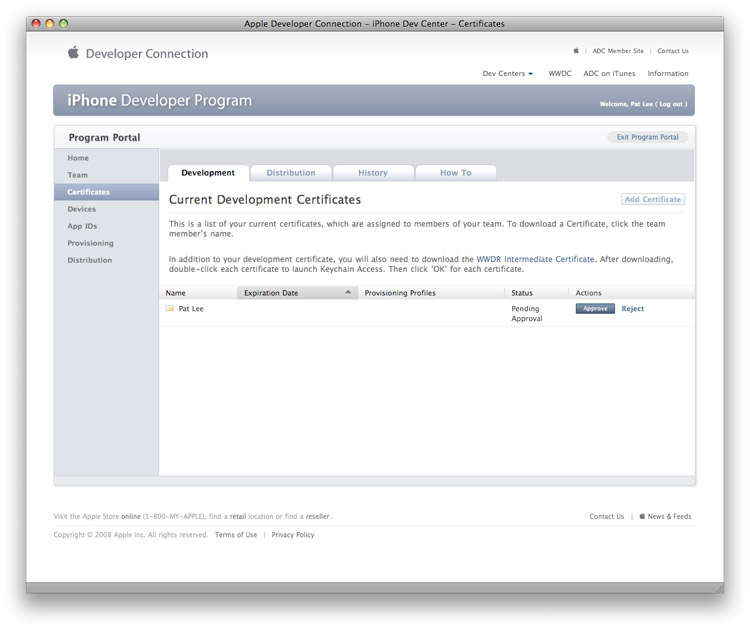Minimize the window with yellow button
The width and height of the screenshot is (750, 629).
pos(50,23)
